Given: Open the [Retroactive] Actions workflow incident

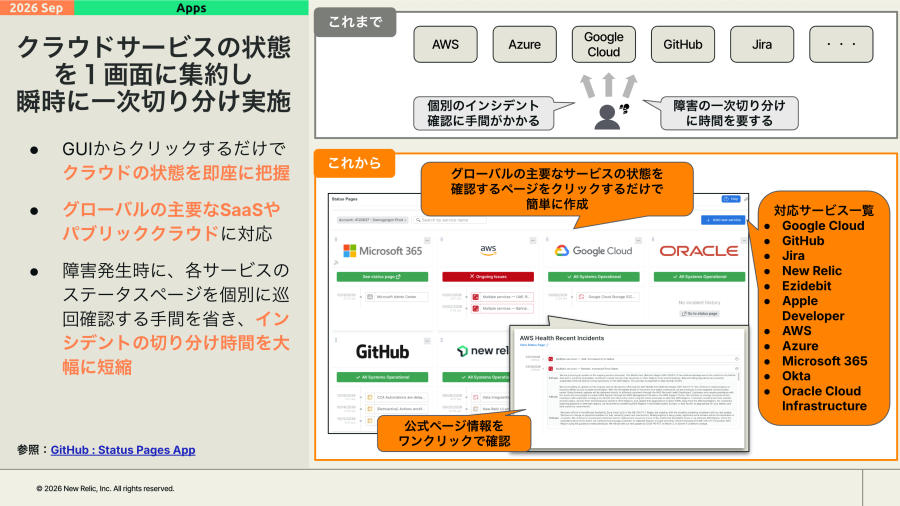Looking at the screenshot, I should tap(397, 409).
